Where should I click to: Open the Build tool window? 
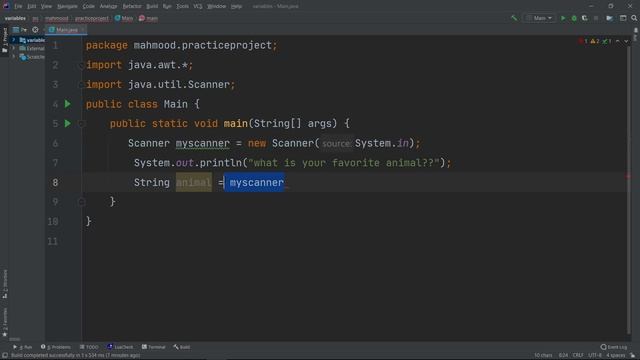182,347
